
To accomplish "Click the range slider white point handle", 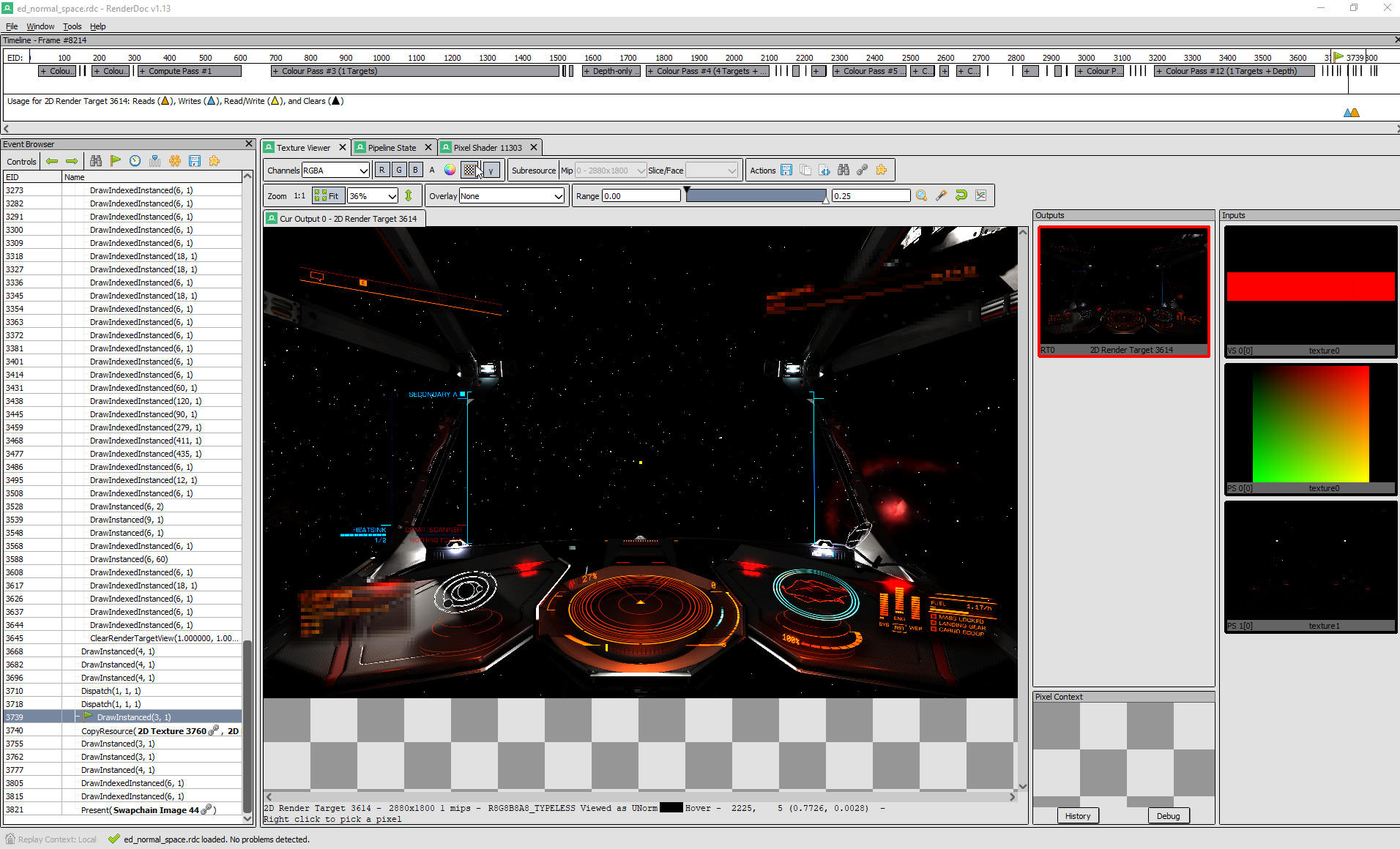I will [x=826, y=198].
